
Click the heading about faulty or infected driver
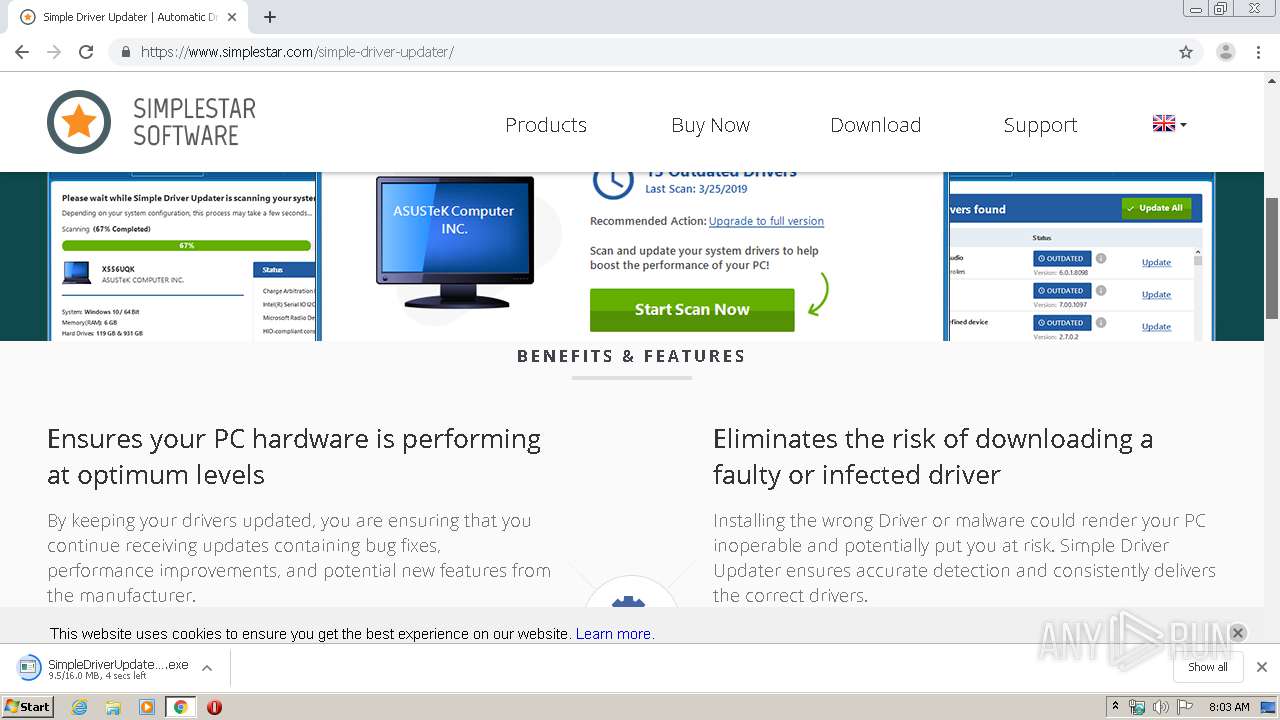pyautogui.click(x=932, y=456)
